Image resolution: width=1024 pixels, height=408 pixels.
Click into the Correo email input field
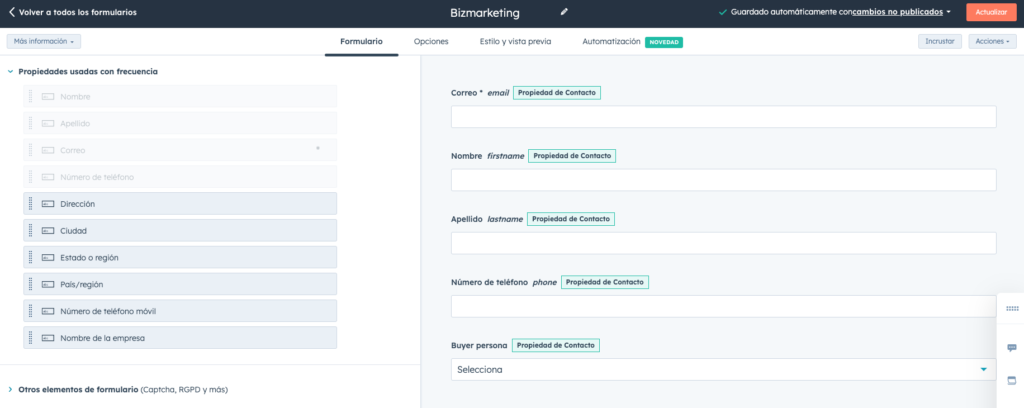pyautogui.click(x=724, y=117)
